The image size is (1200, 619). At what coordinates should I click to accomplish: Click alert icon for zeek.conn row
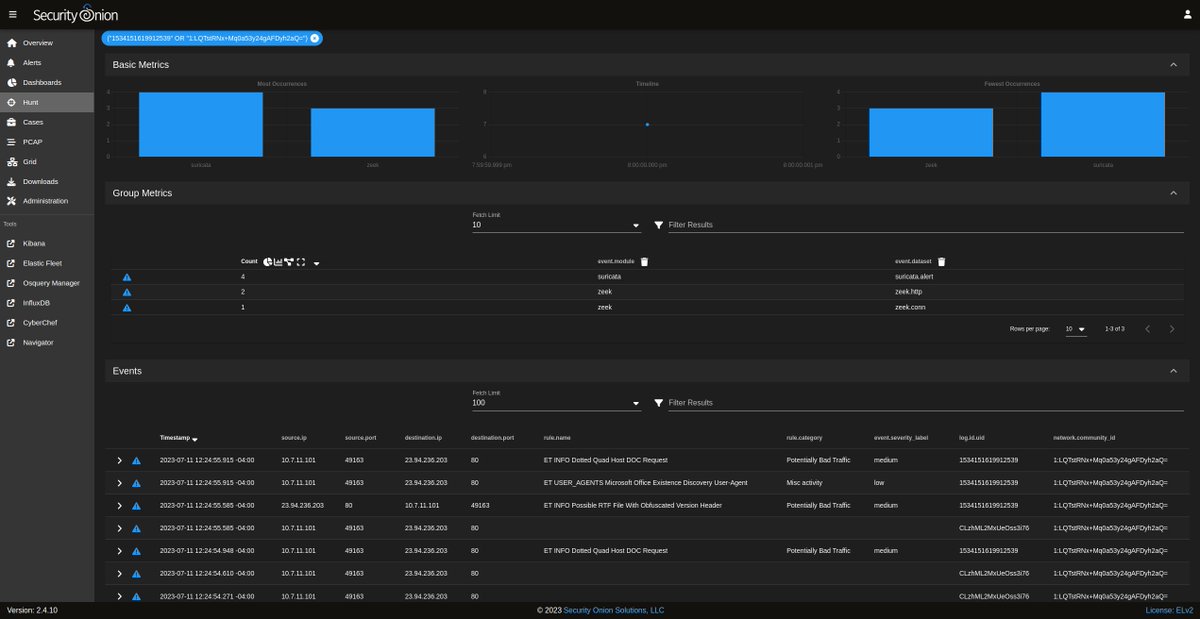(127, 308)
